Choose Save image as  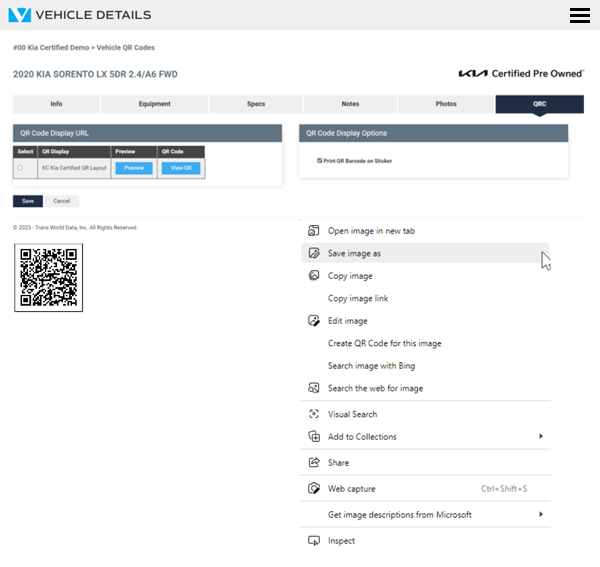click(x=425, y=253)
